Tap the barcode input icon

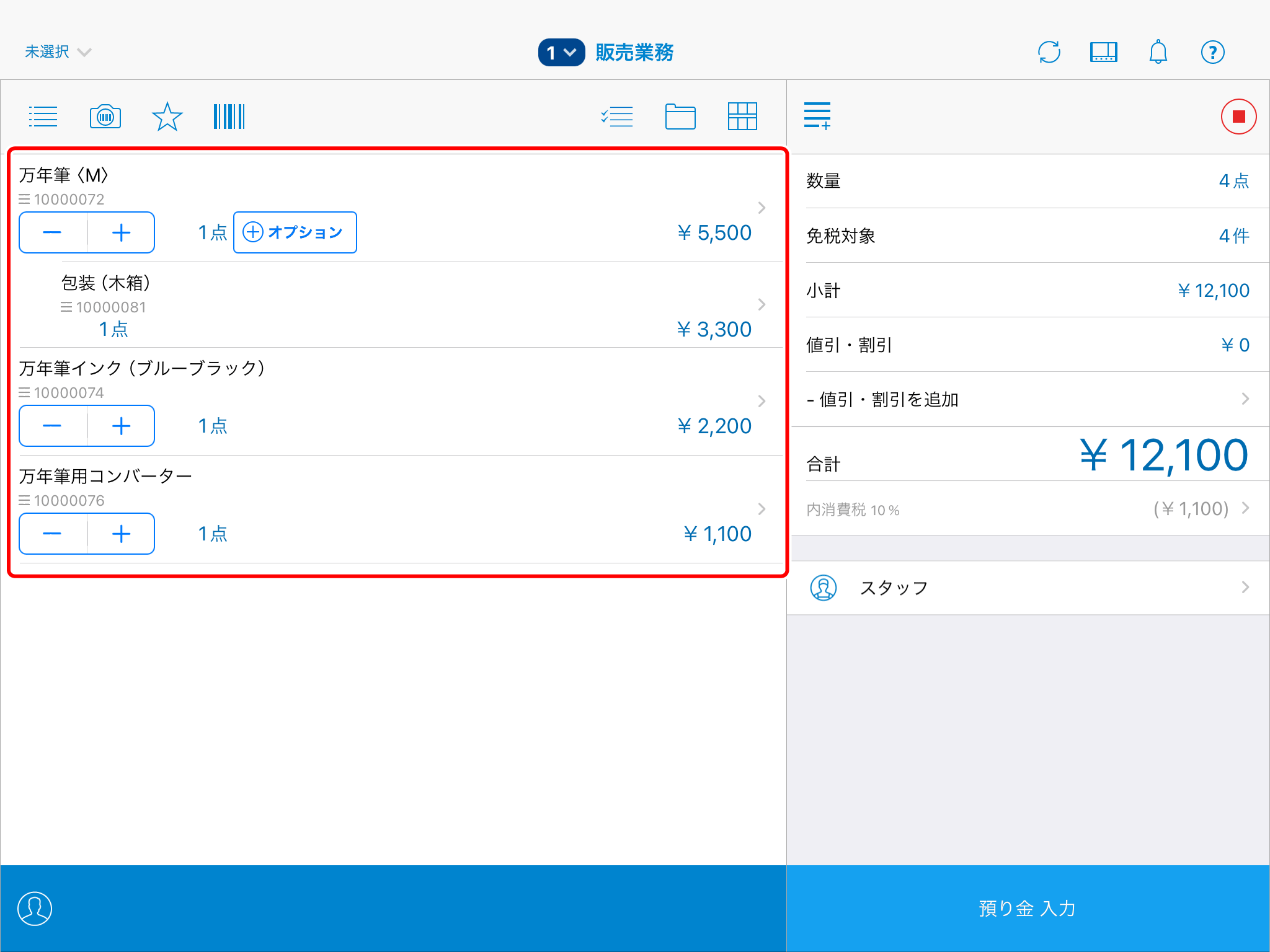tap(229, 117)
